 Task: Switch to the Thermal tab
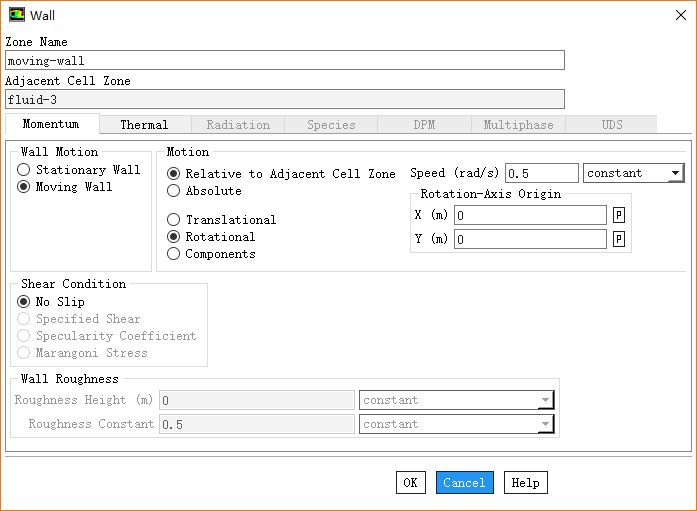[x=144, y=125]
